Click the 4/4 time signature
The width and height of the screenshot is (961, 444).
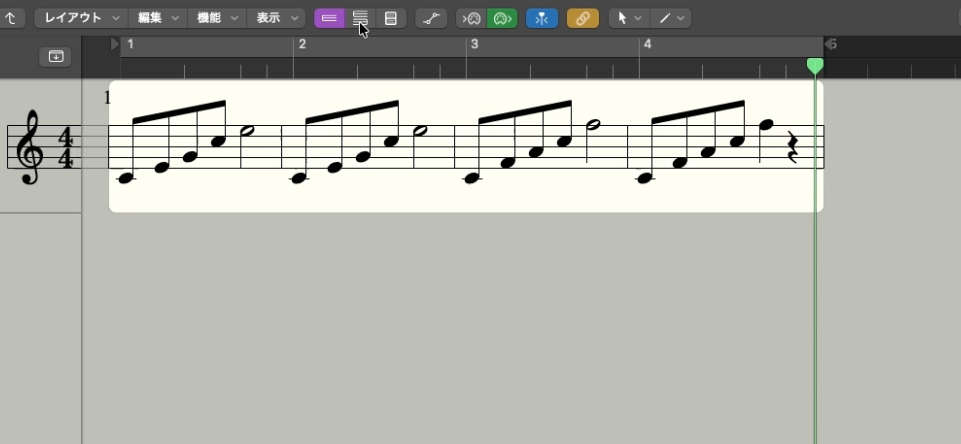pos(65,147)
